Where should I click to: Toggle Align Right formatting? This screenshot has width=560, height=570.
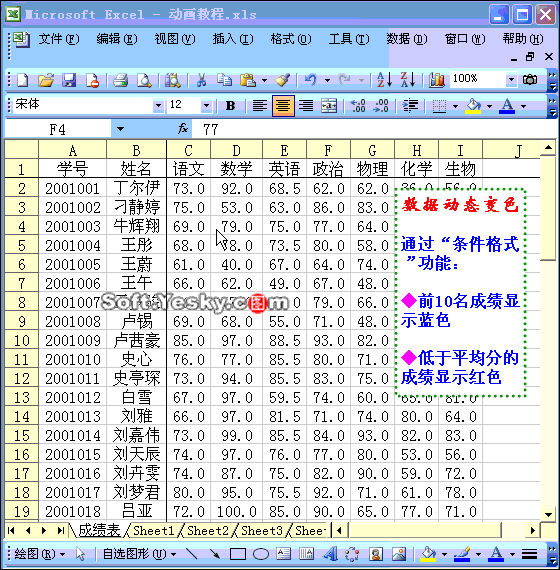click(x=306, y=106)
